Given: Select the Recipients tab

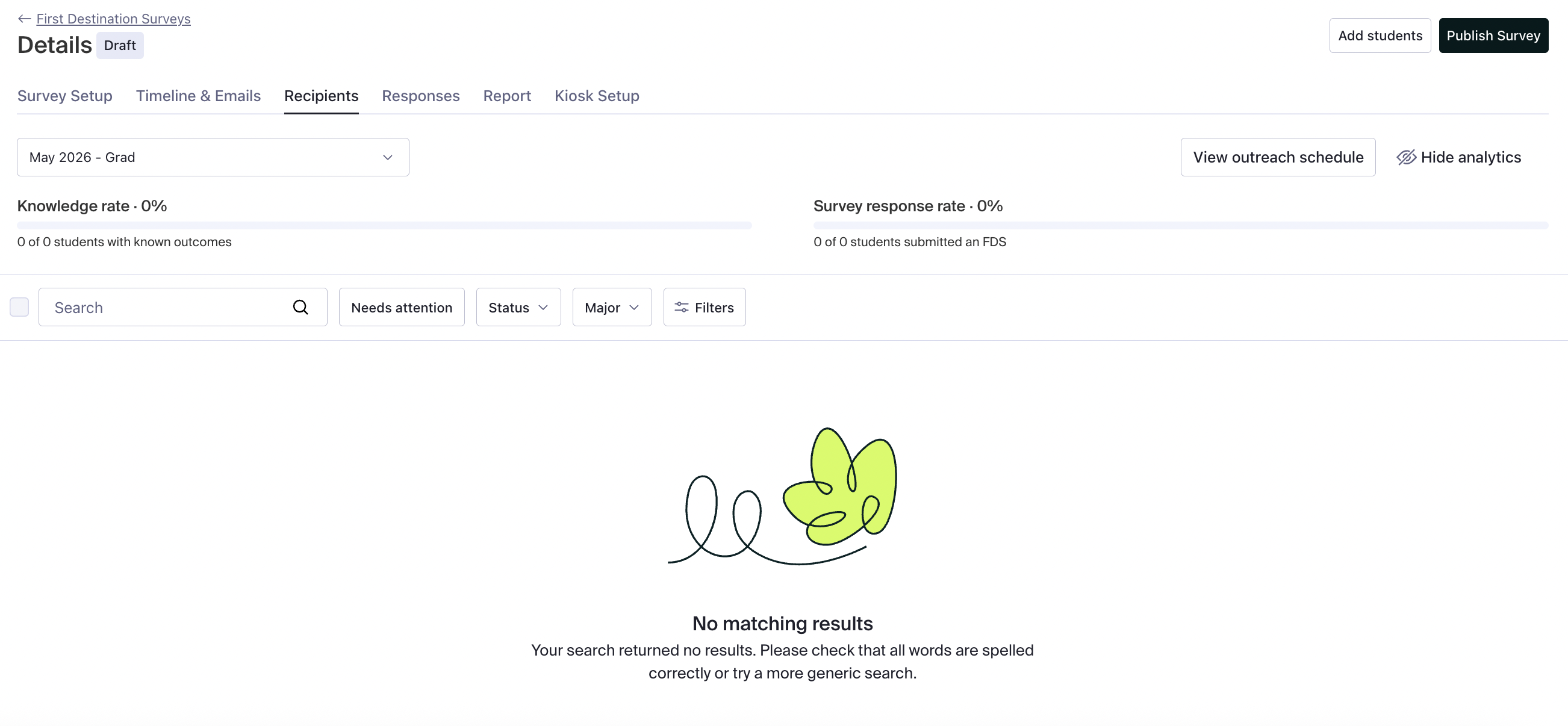Looking at the screenshot, I should click(x=321, y=96).
